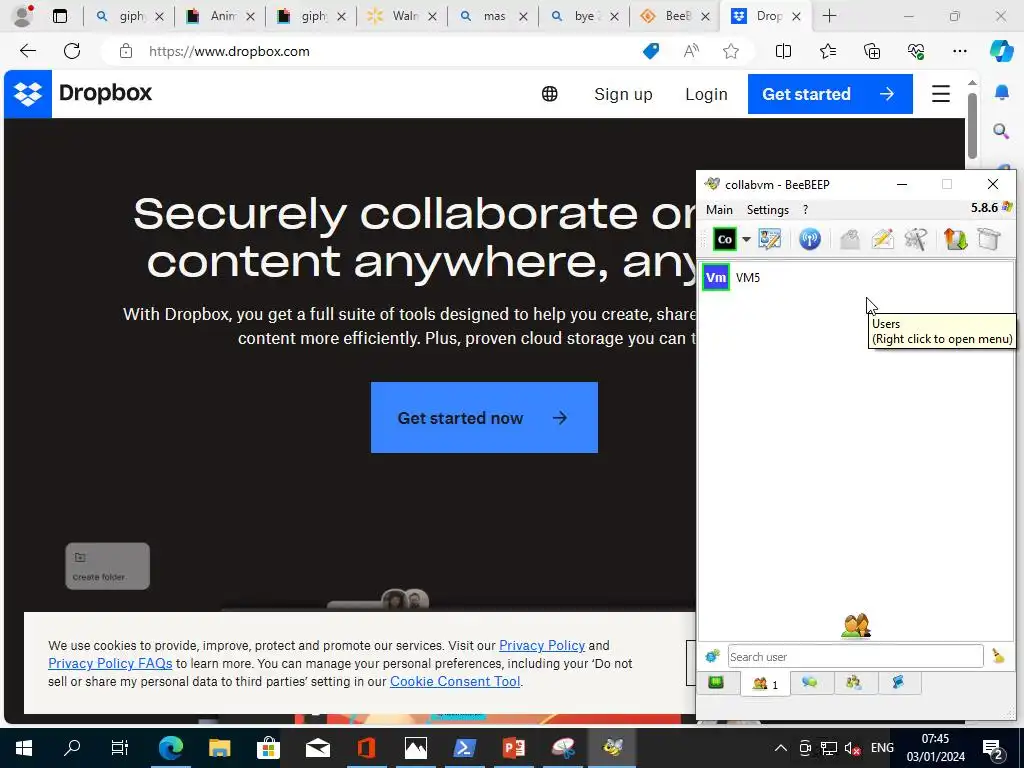
Task: Switch to the blue pin tab in BeeBEEP
Action: coord(898,683)
